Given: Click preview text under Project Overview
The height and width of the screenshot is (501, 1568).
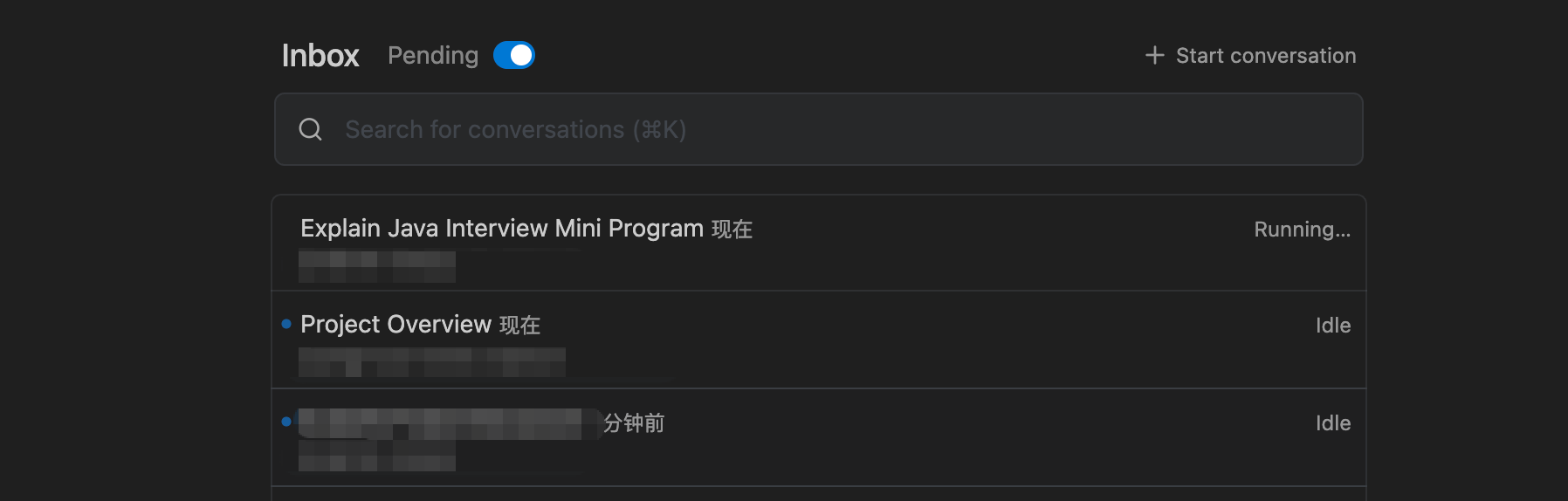Looking at the screenshot, I should coord(431,362).
